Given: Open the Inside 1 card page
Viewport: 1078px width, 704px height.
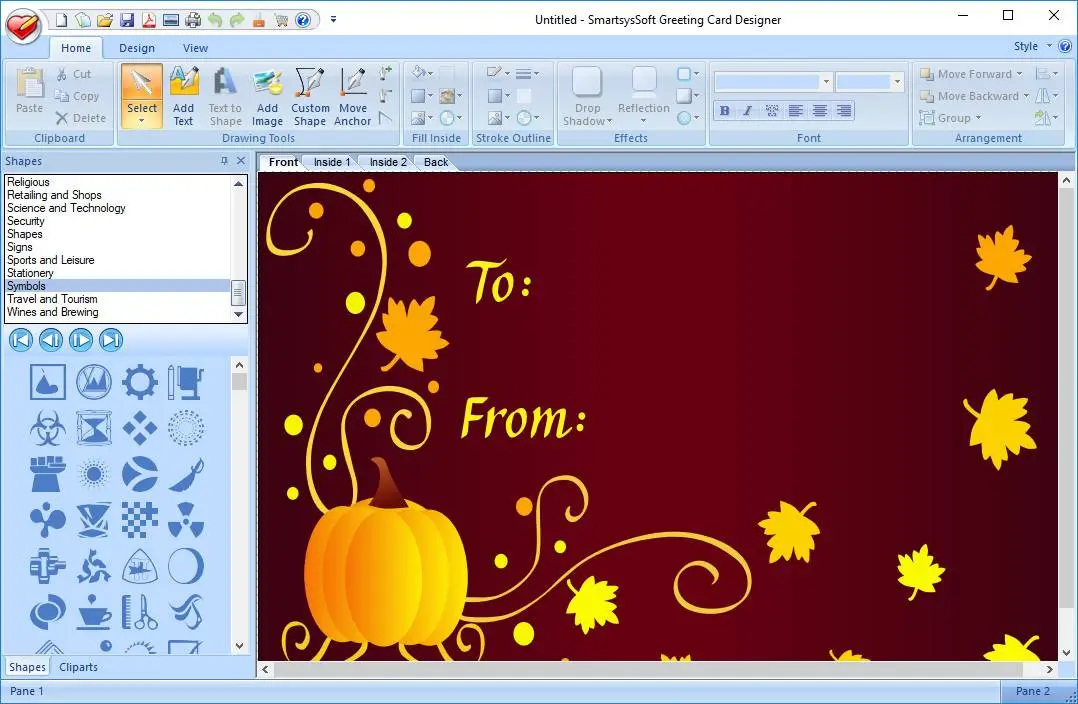Looking at the screenshot, I should (331, 161).
